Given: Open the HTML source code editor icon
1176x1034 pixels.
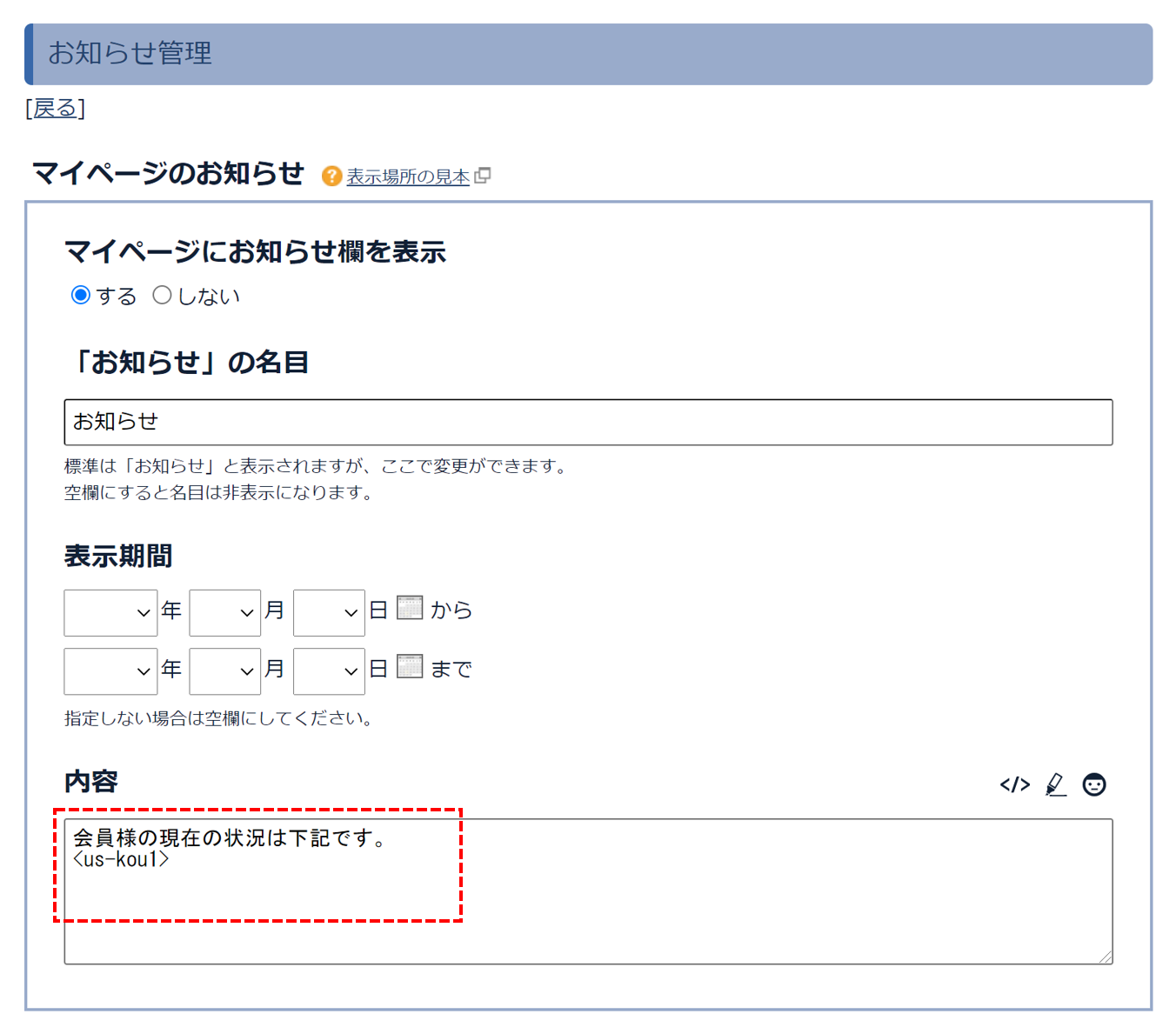Looking at the screenshot, I should click(x=1014, y=784).
